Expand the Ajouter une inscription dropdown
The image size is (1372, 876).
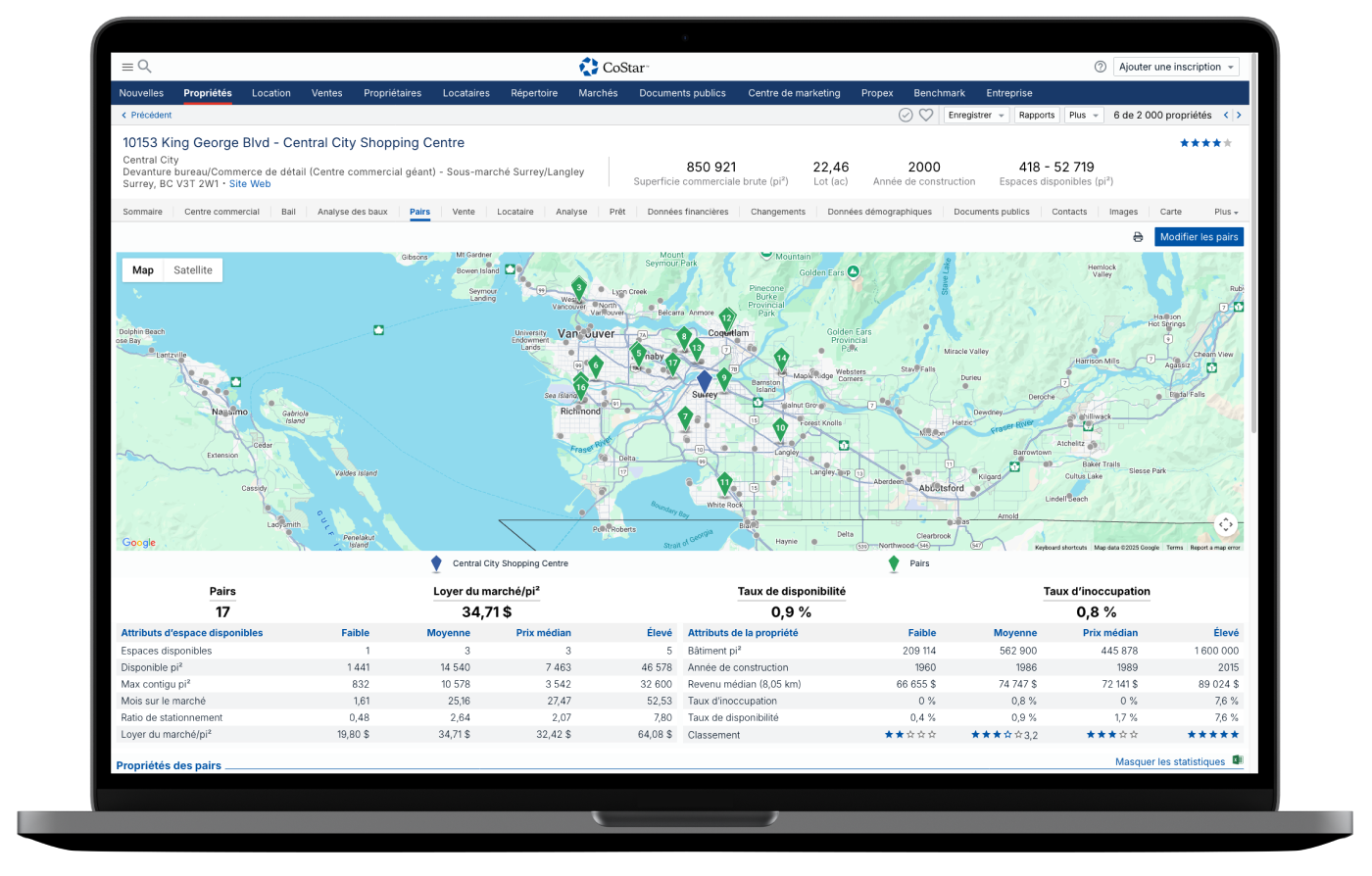pyautogui.click(x=1176, y=67)
